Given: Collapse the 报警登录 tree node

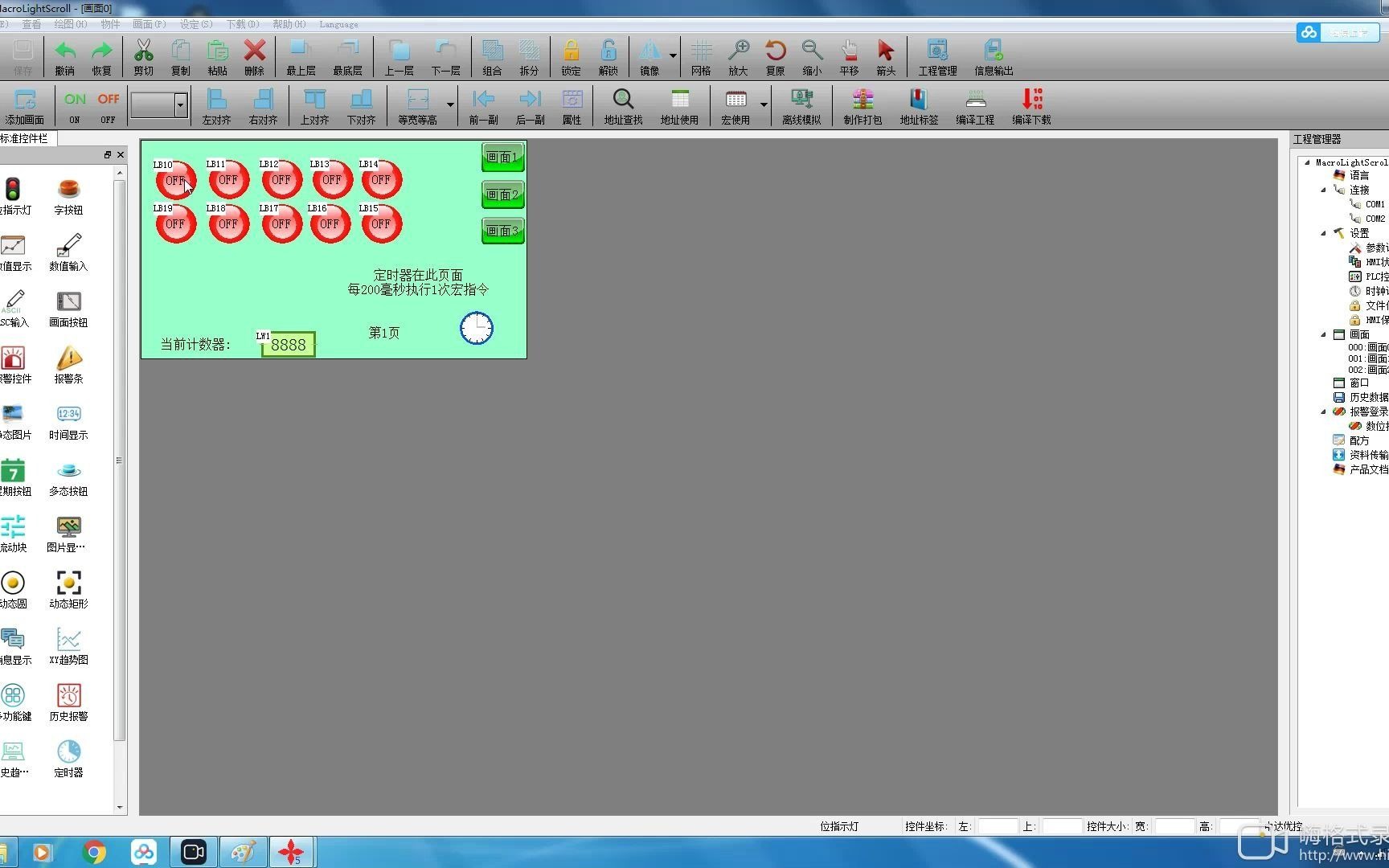Looking at the screenshot, I should [x=1323, y=411].
